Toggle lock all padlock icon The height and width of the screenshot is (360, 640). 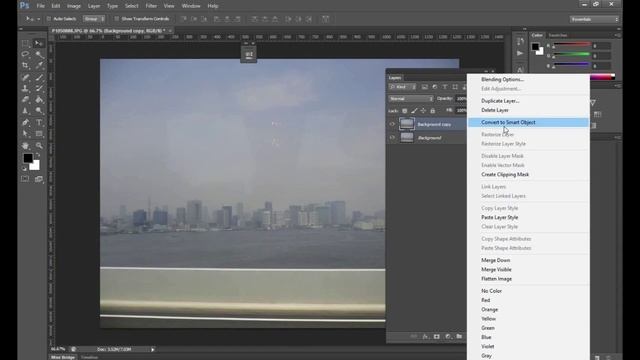[433, 111]
